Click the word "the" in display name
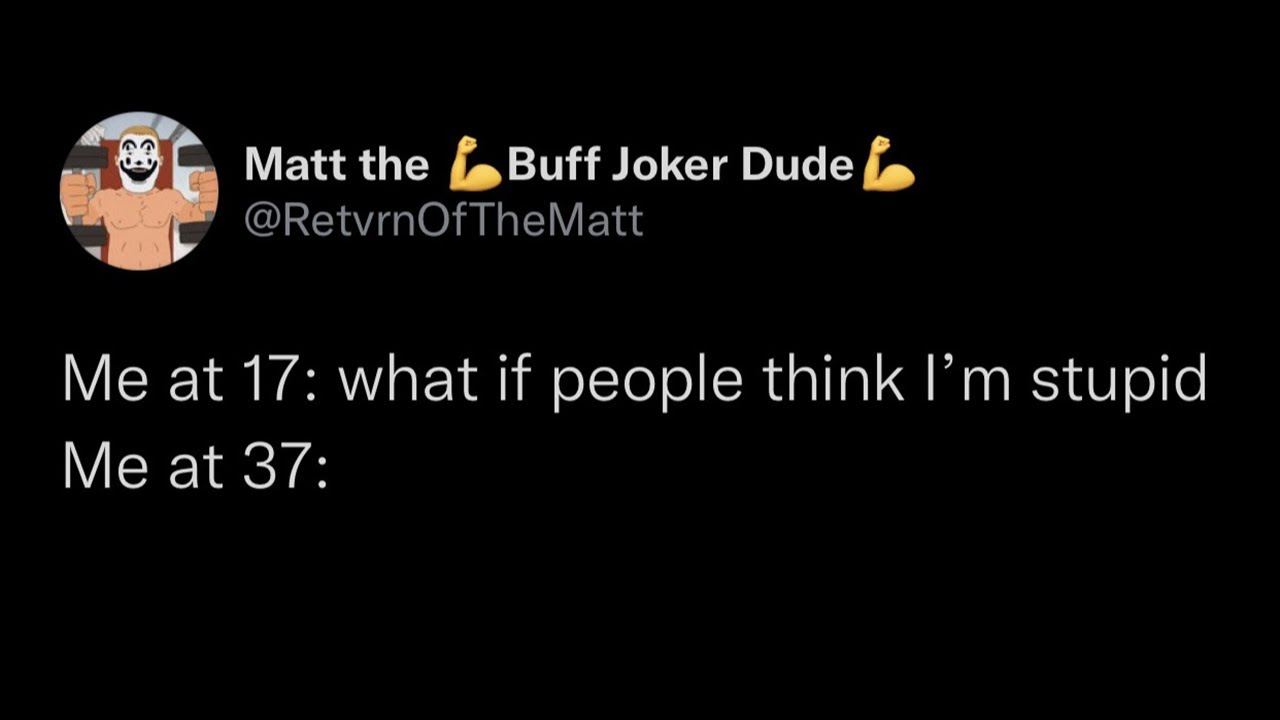This screenshot has height=720, width=1280. pos(394,165)
